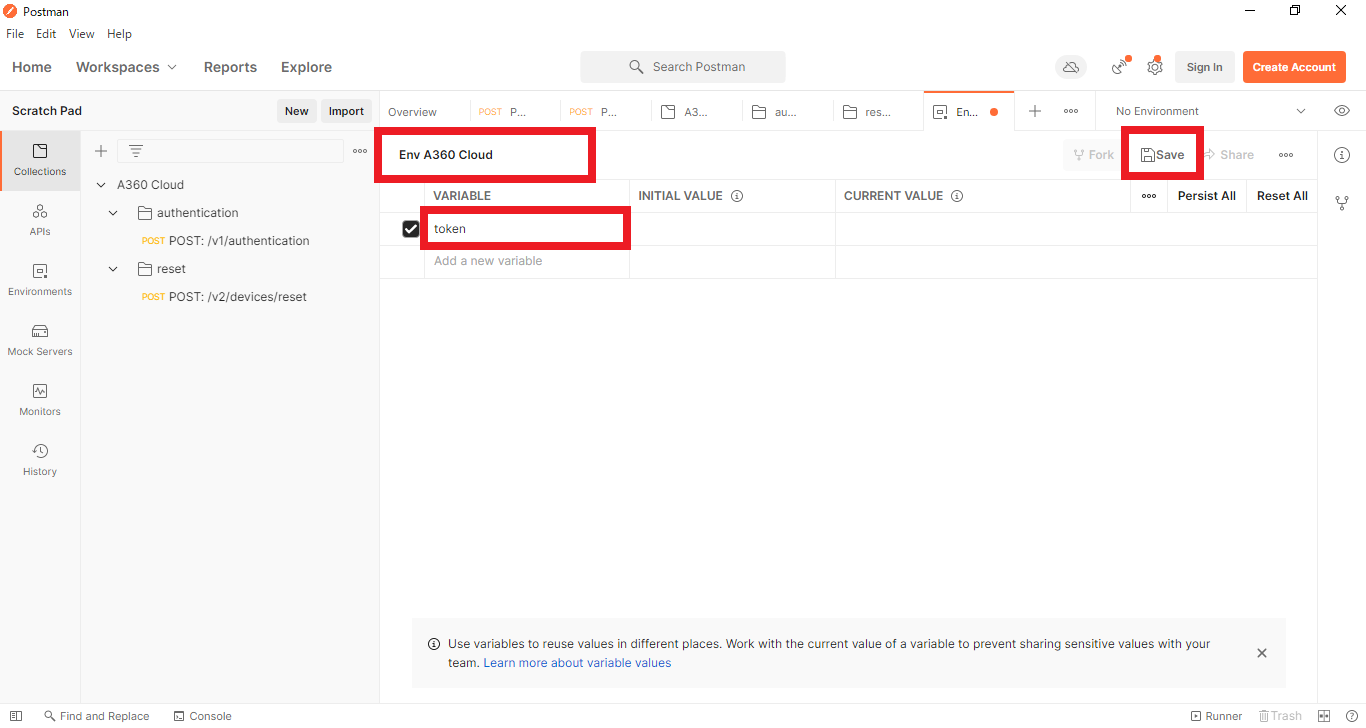Open the Mock Servers sidebar panel
Screen dimensions: 1366x728
coord(40,340)
